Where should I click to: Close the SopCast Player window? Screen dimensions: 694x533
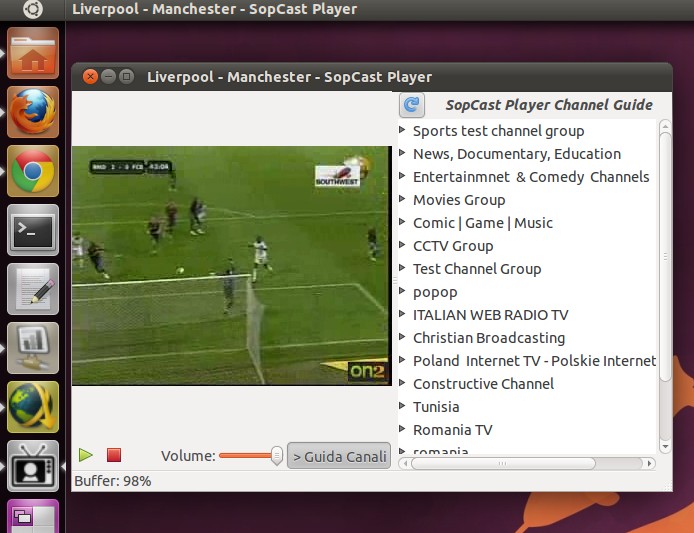90,77
